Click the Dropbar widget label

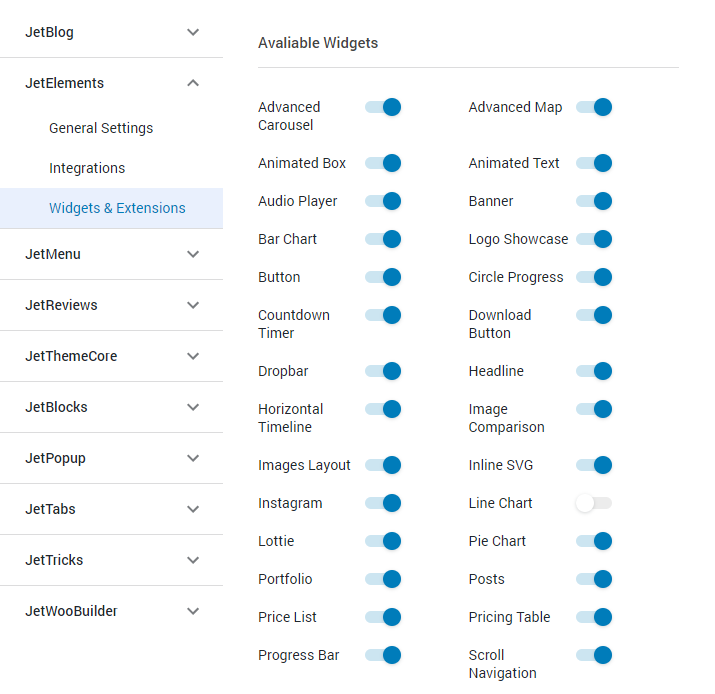pos(283,371)
